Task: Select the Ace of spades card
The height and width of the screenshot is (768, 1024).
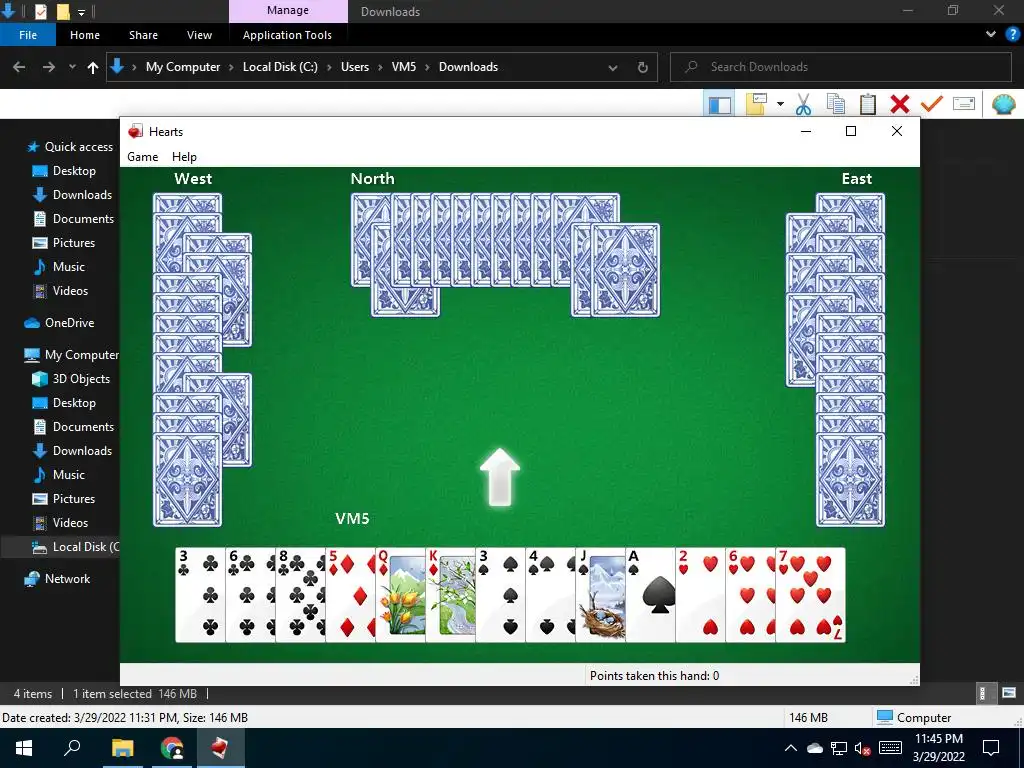Action: tap(650, 595)
